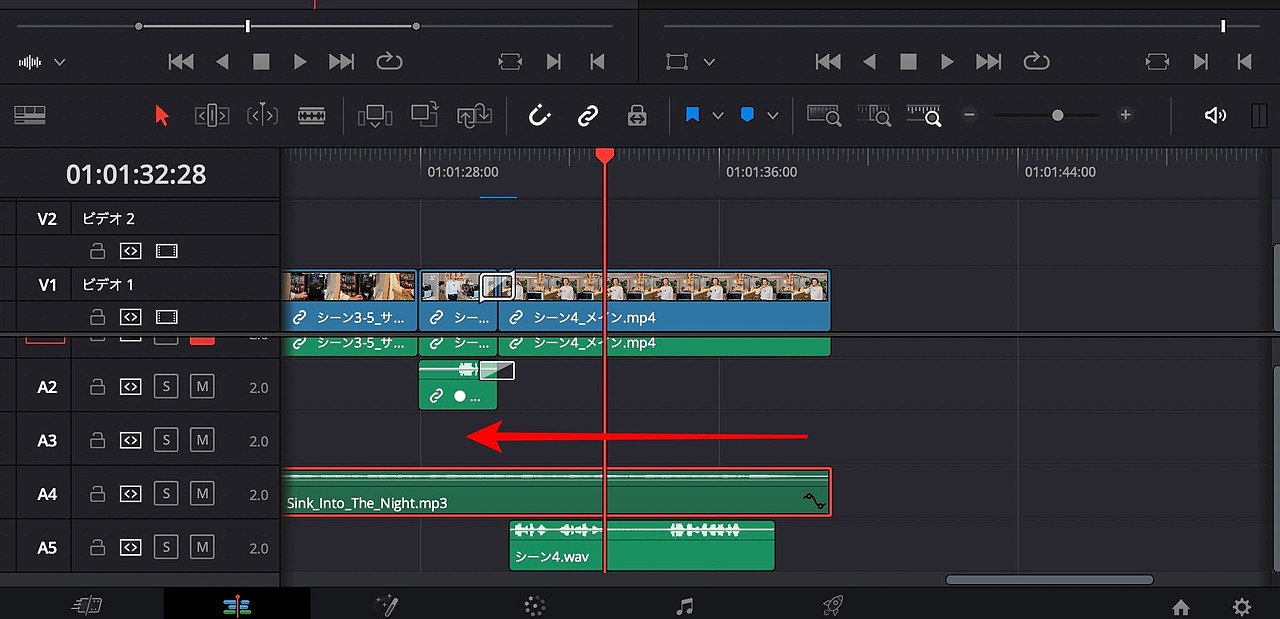Switch to the Deliver page
The image size is (1280, 619).
[x=833, y=605]
